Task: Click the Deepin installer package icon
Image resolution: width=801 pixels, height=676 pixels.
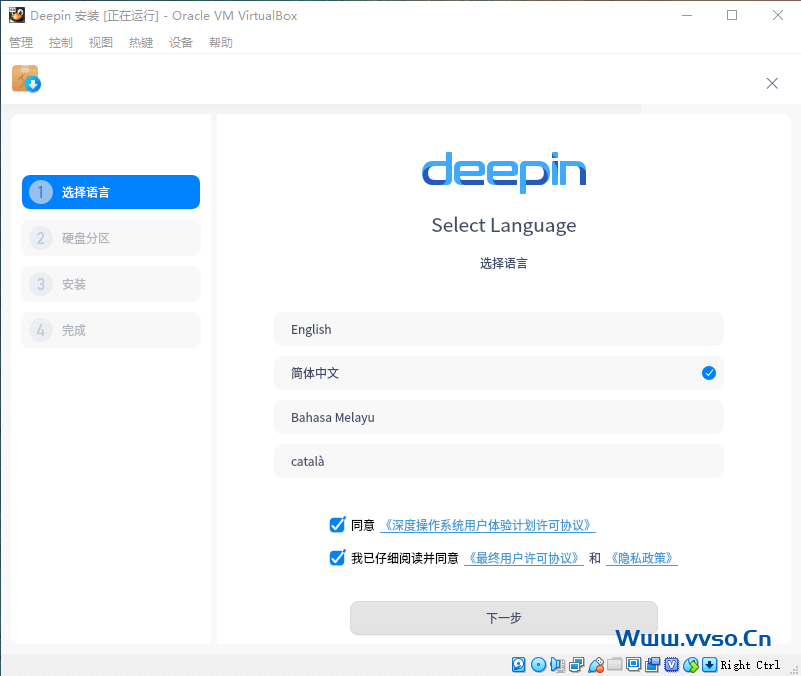Action: click(25, 79)
